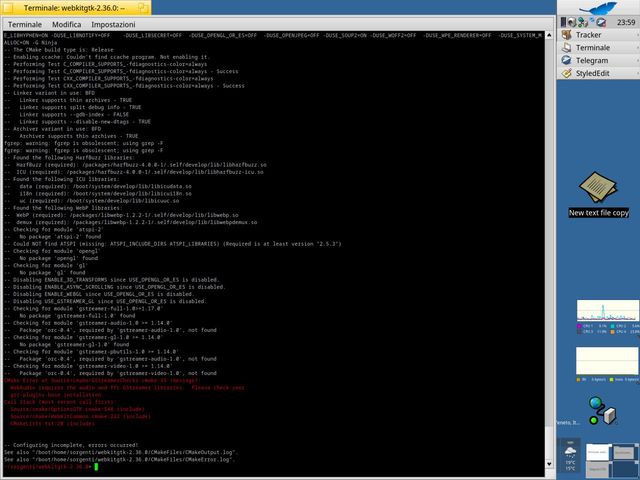
Task: Switch to StyledEdit from the Deskbar
Action: (598, 73)
